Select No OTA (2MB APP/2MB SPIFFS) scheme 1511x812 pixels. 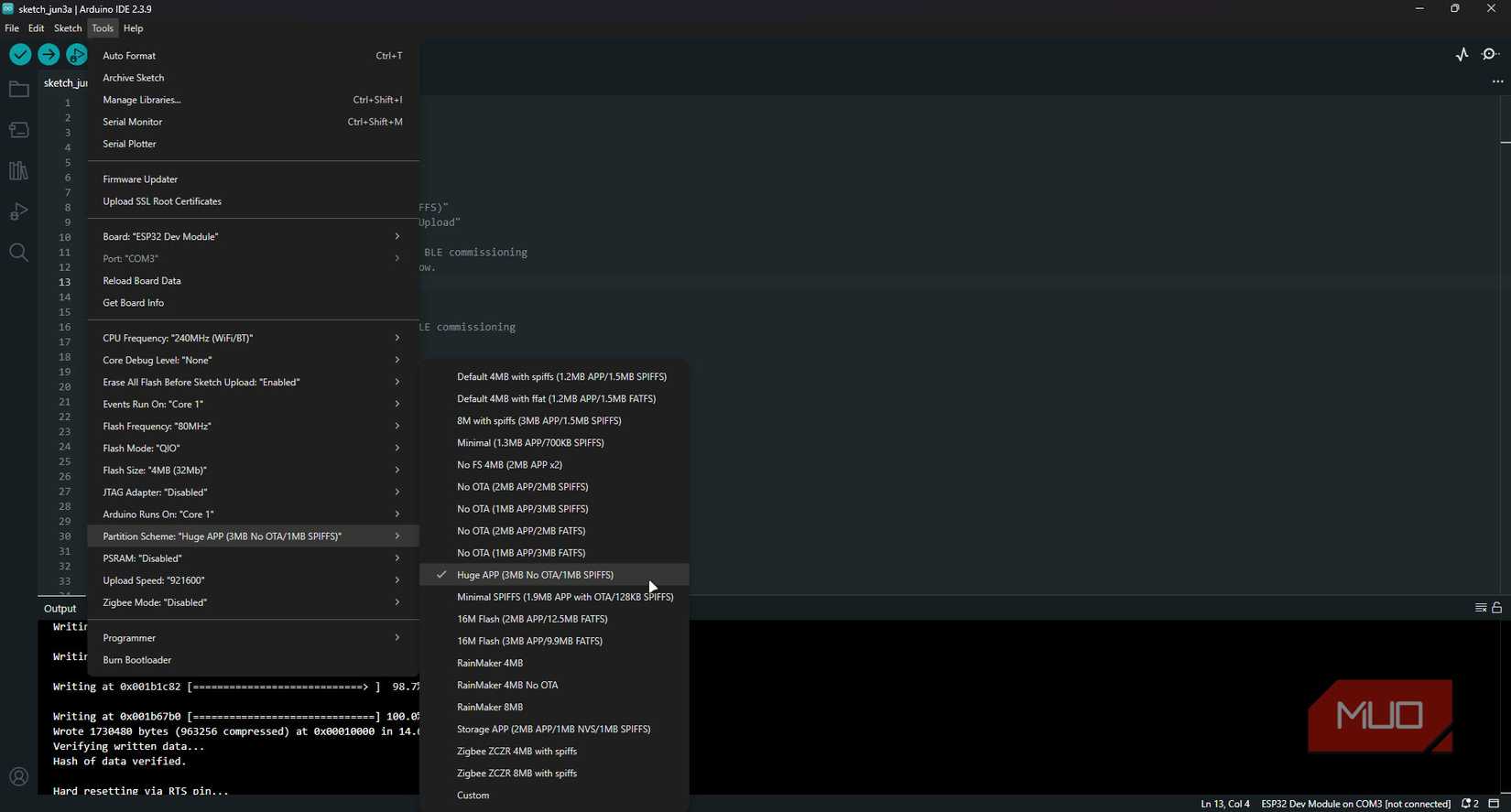click(x=554, y=486)
